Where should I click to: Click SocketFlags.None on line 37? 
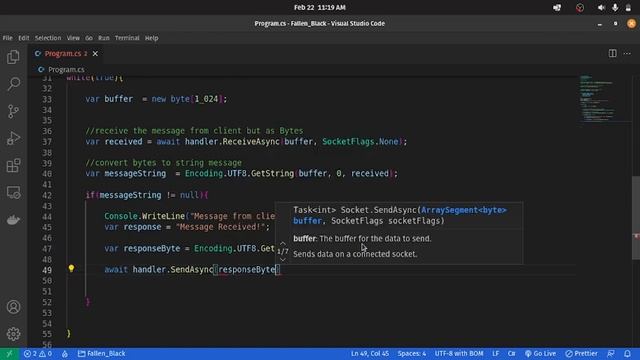(x=360, y=142)
